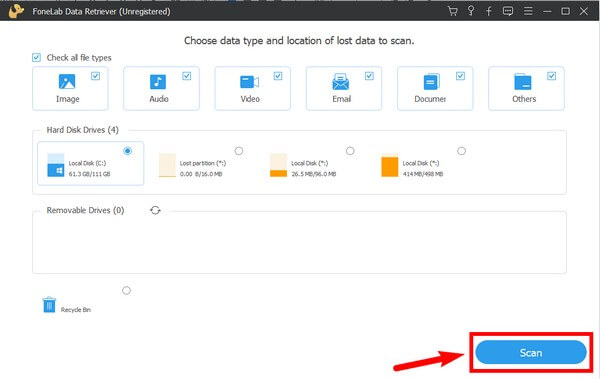Click the Recycle Bin trash icon
Image resolution: width=600 pixels, height=379 pixels.
(x=49, y=305)
